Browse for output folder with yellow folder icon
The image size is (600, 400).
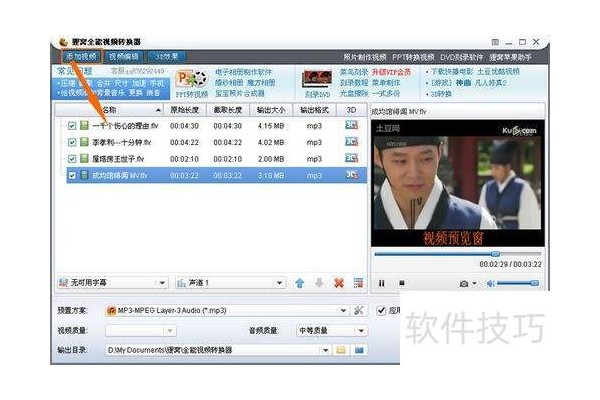coord(341,350)
